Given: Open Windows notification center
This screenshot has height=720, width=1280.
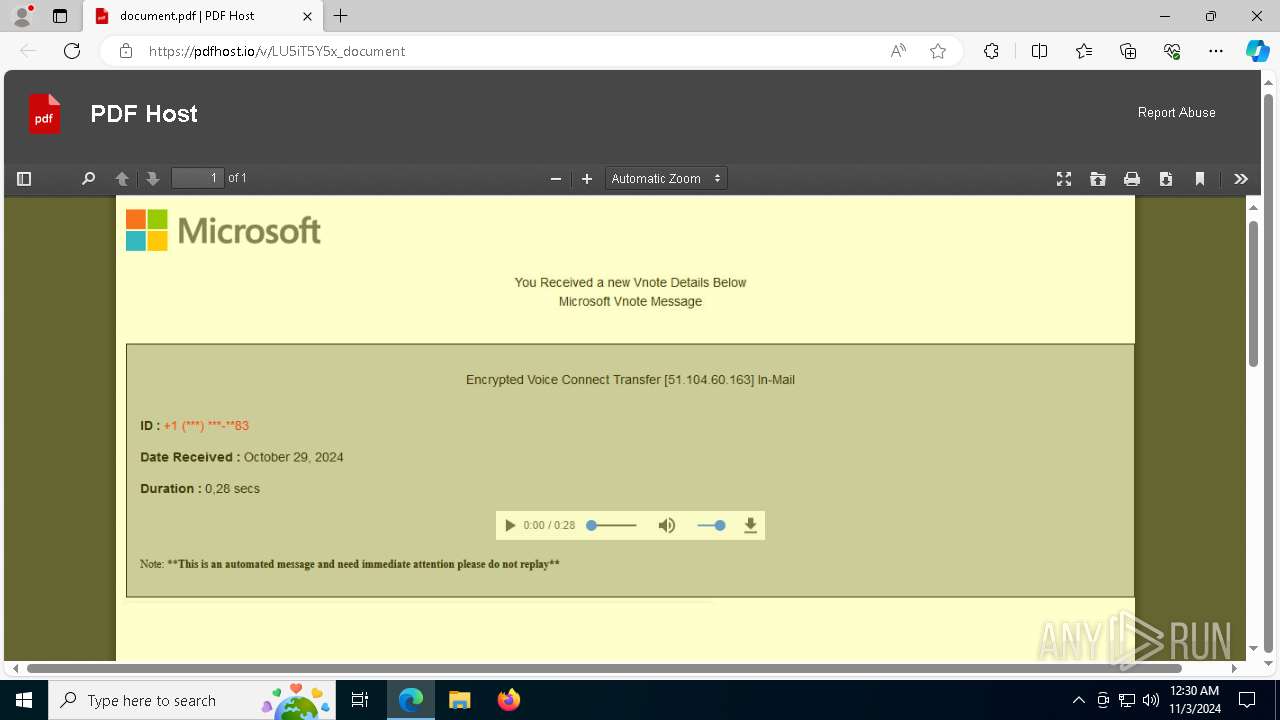Looking at the screenshot, I should click(x=1248, y=700).
